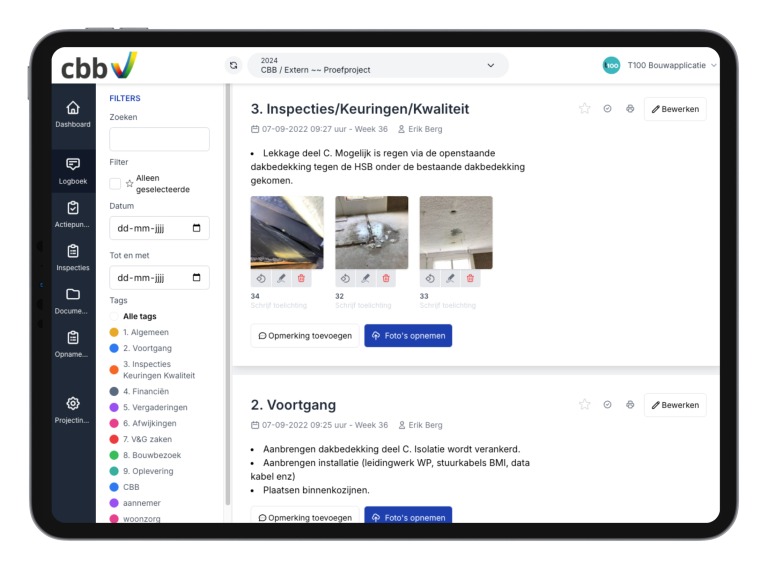Rotate photo 34
The image size is (768, 570).
(x=261, y=279)
